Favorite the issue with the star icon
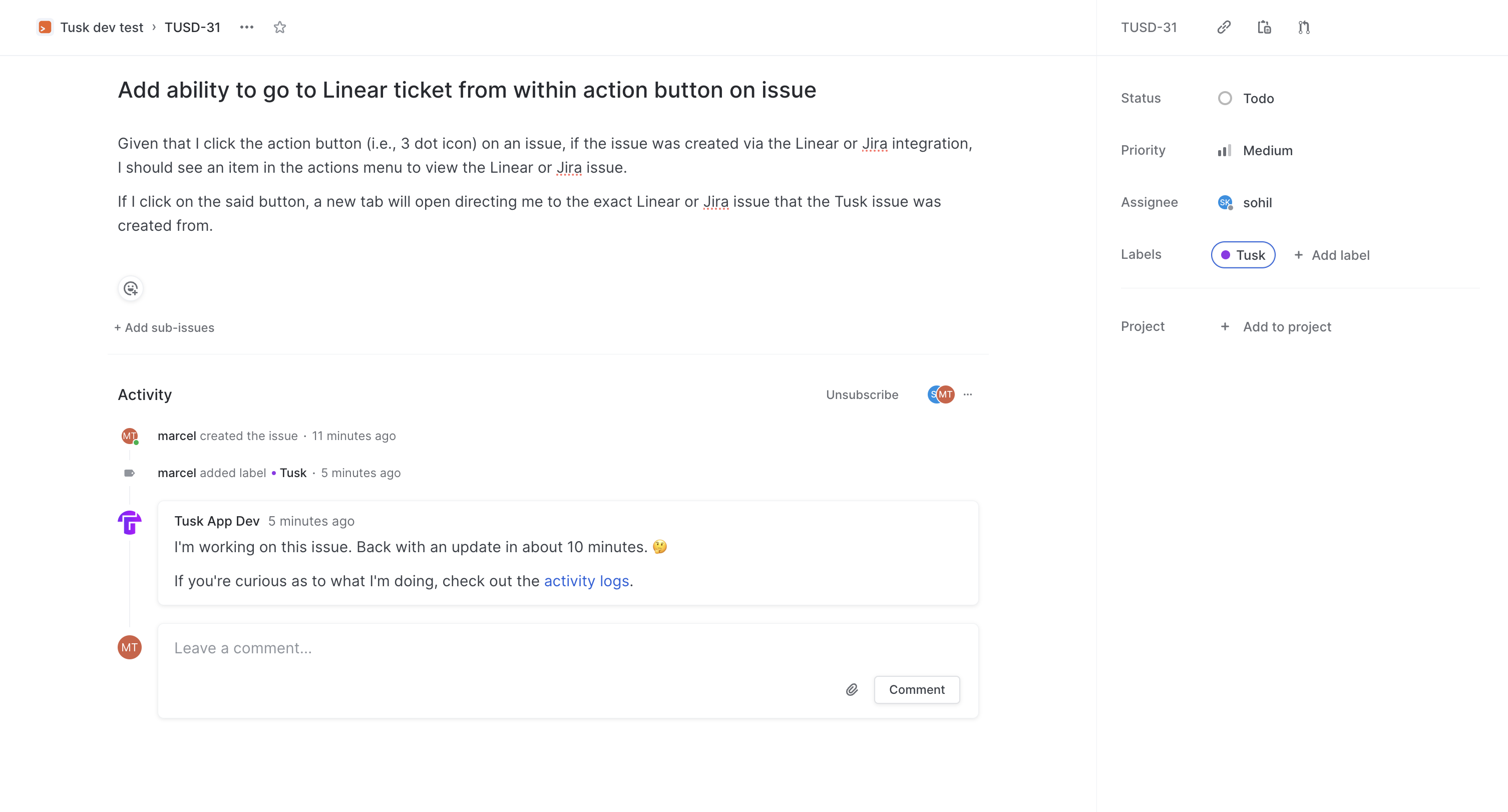Viewport: 1508px width, 812px height. tap(280, 28)
